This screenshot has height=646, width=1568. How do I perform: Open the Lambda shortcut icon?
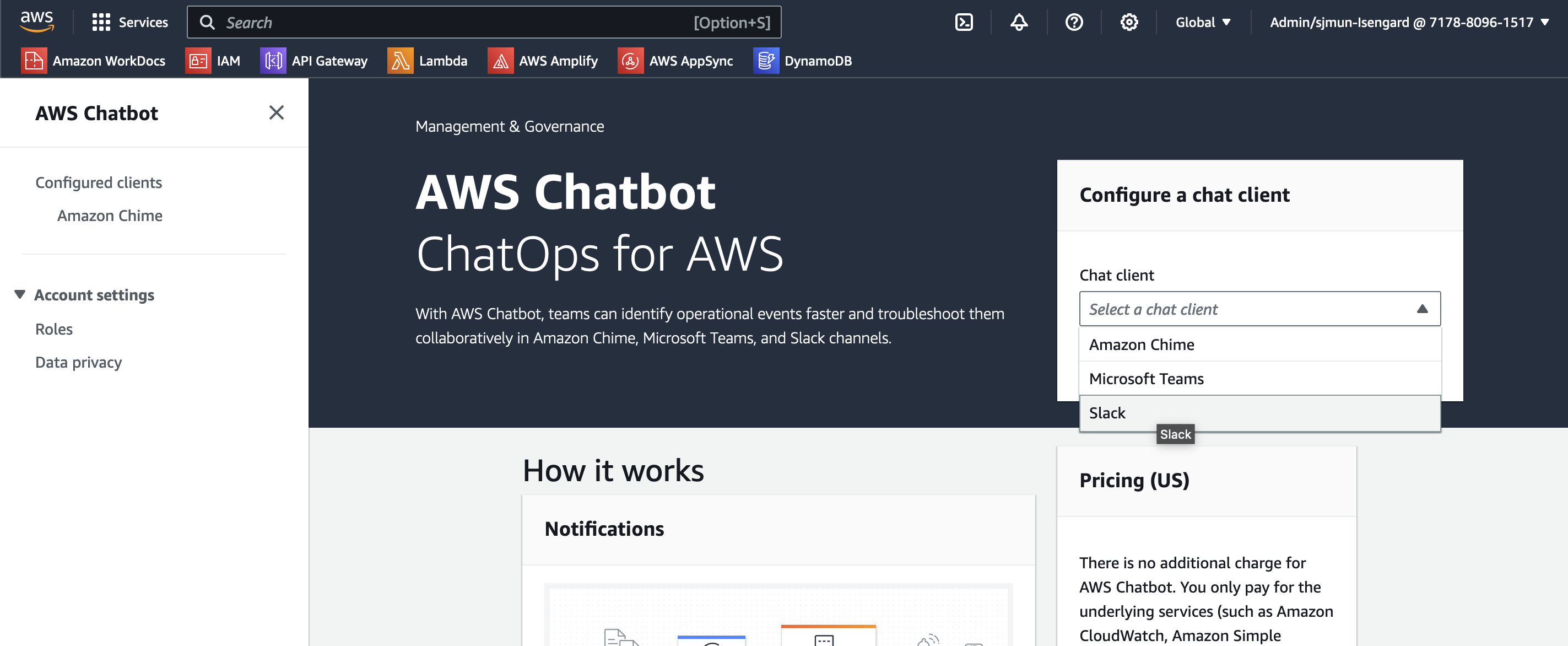click(x=400, y=61)
